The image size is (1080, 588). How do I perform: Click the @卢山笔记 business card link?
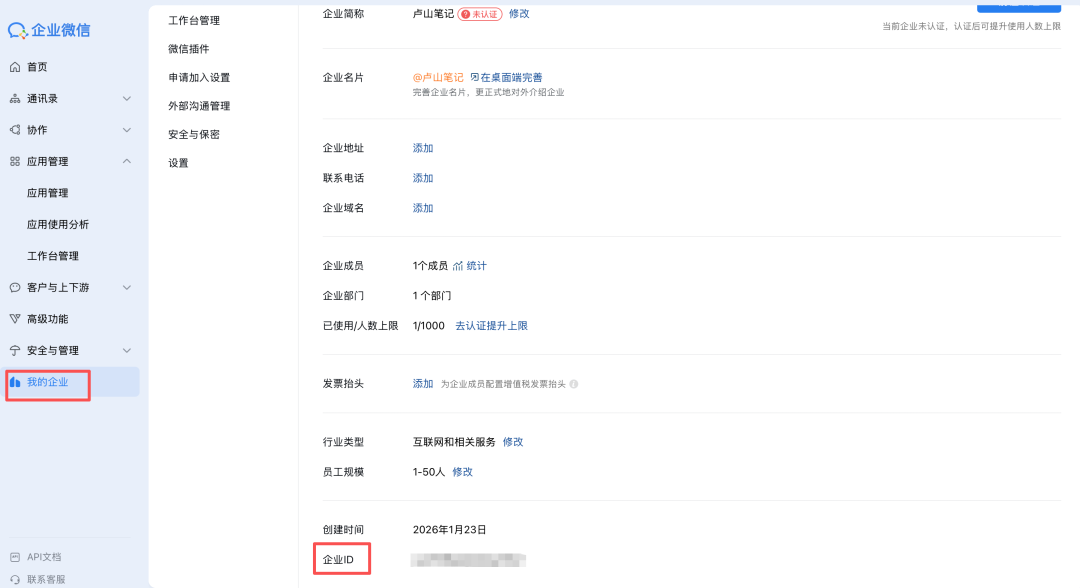click(438, 77)
